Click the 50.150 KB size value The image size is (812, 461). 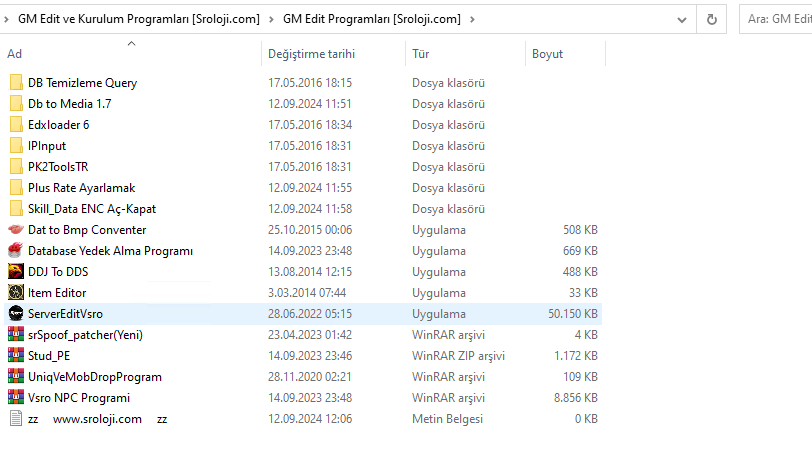pyautogui.click(x=573, y=314)
